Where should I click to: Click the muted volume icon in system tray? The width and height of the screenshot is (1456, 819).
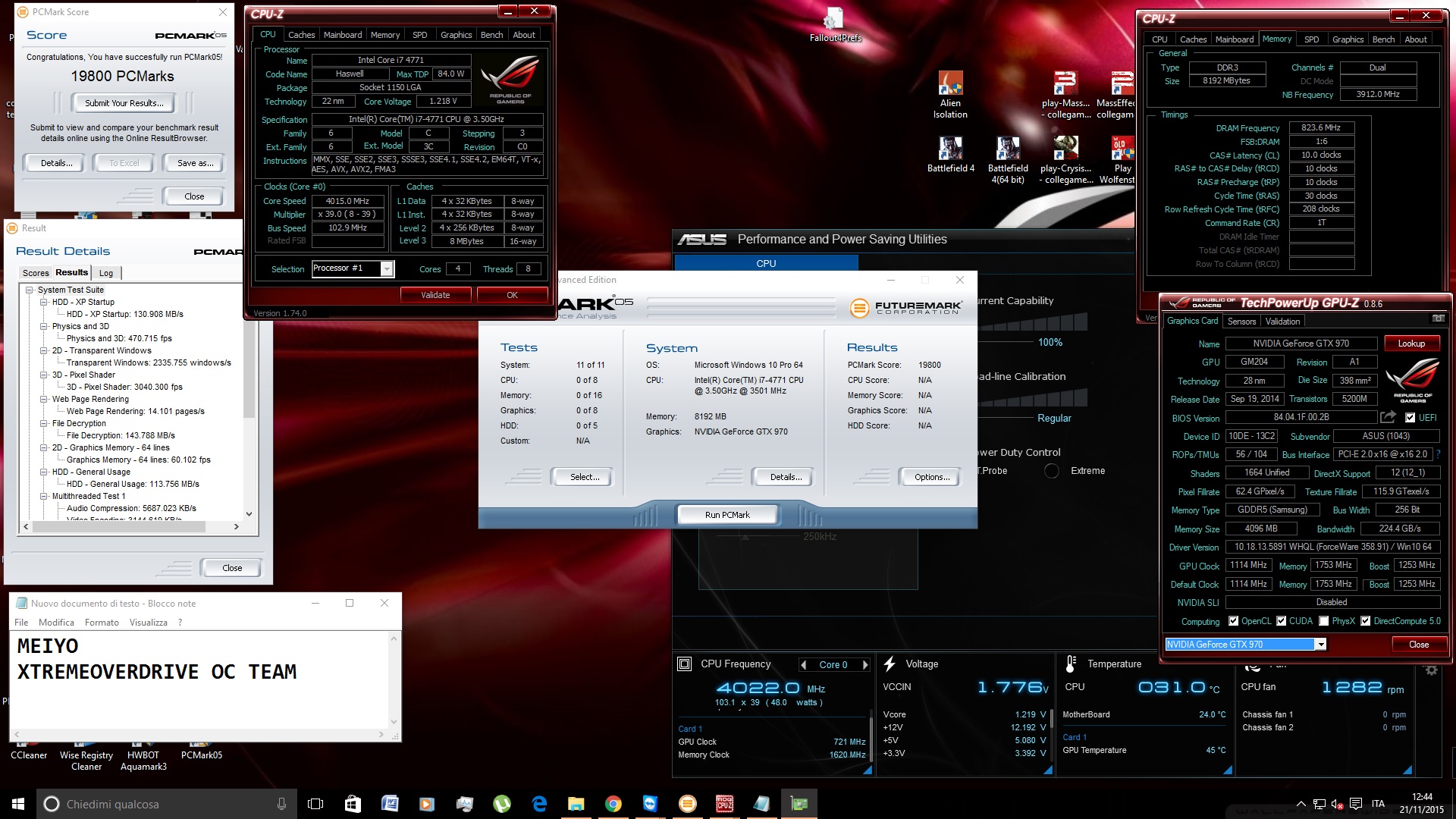pos(1337,804)
